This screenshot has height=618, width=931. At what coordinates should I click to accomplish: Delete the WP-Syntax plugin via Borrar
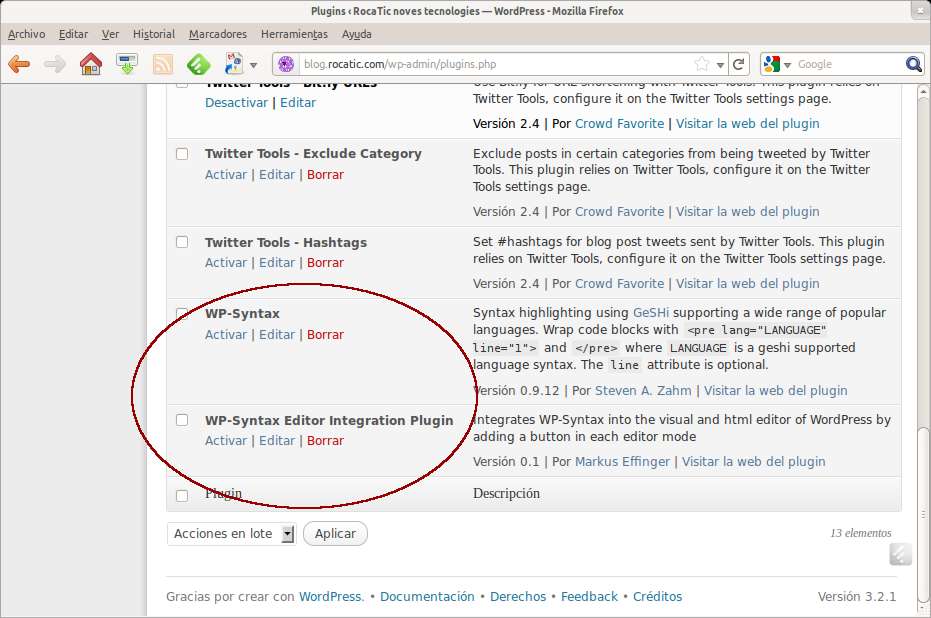tap(325, 334)
